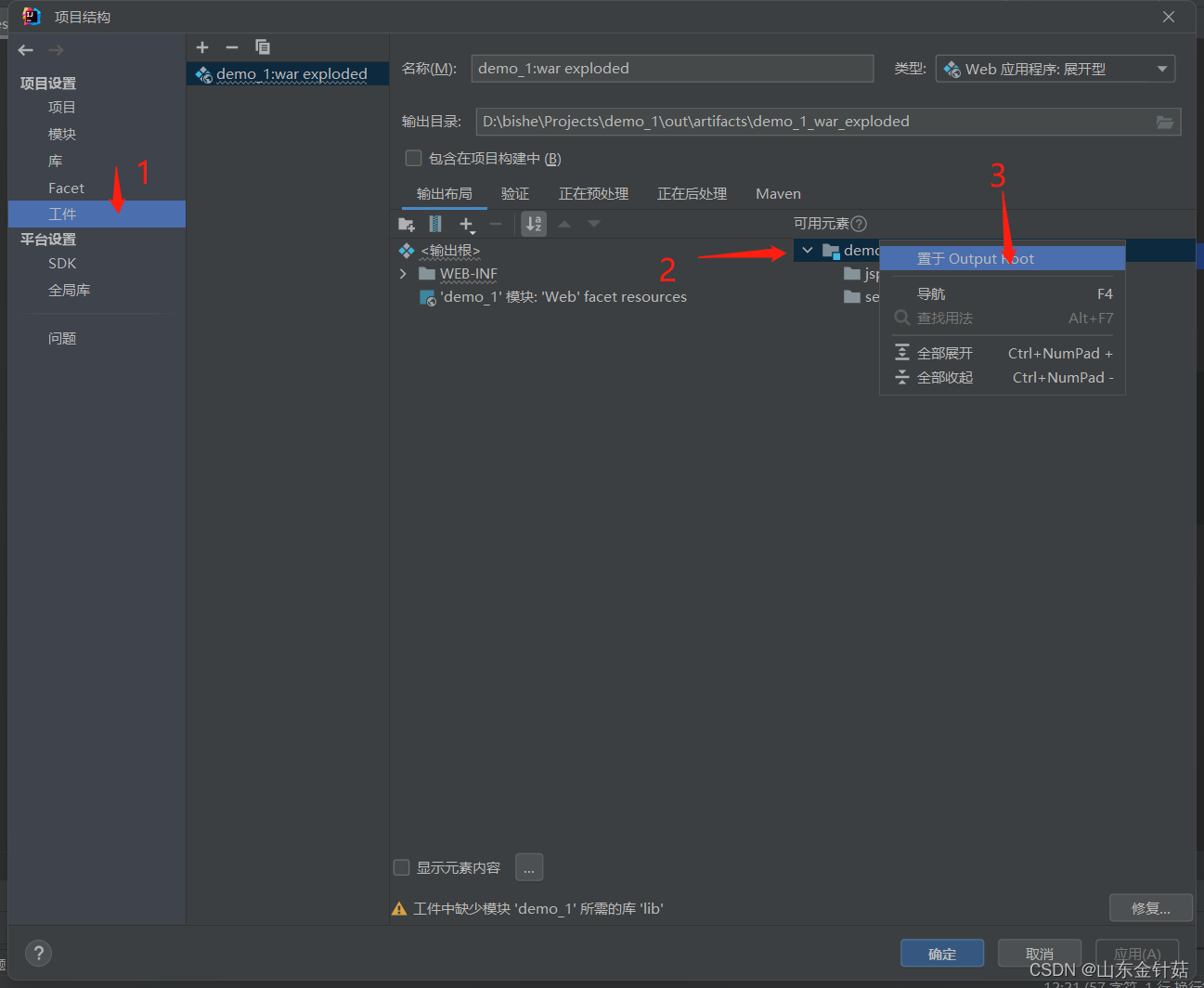Create archive in output layout toolbar
This screenshot has width=1204, height=988.
click(435, 224)
